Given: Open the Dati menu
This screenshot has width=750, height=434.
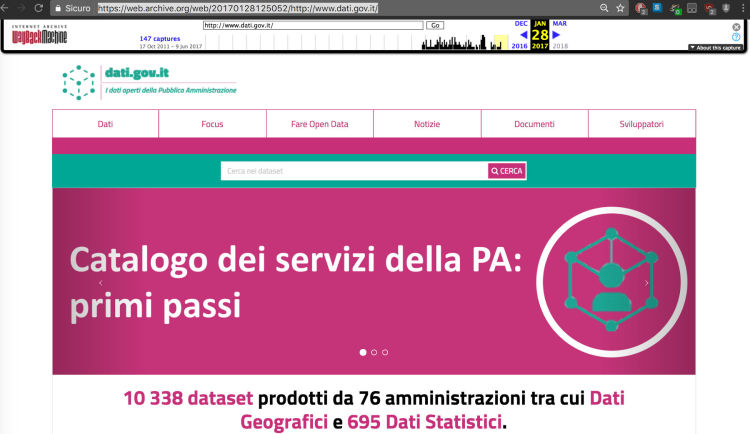Looking at the screenshot, I should click(x=105, y=124).
